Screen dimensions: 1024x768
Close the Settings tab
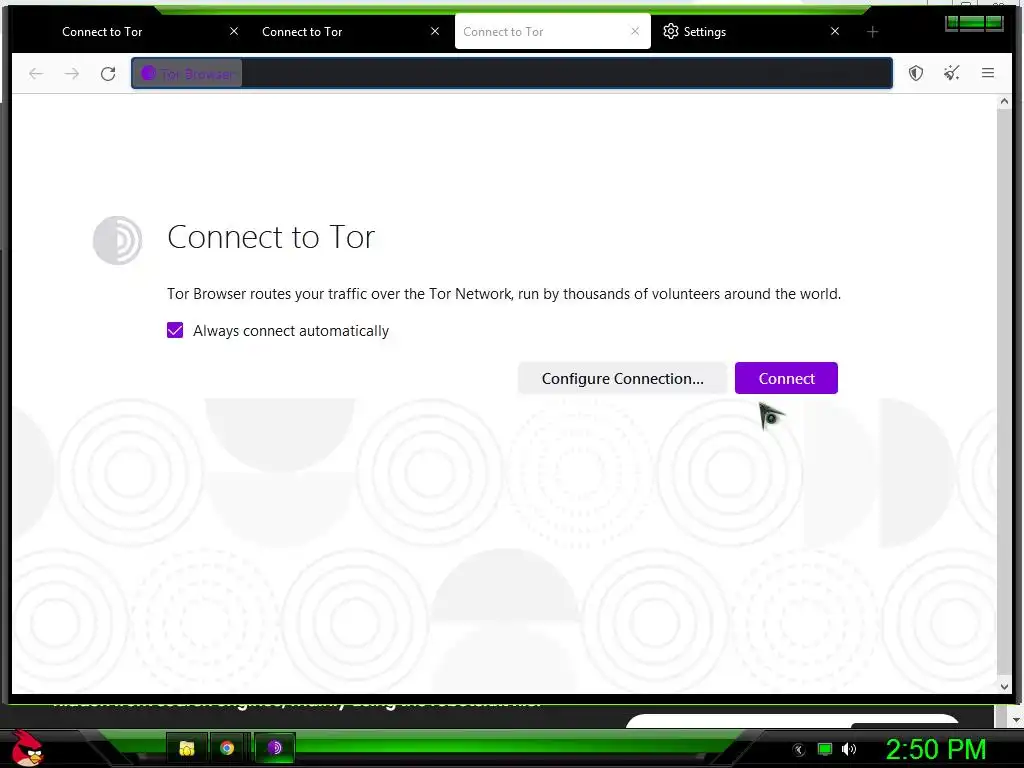[x=835, y=31]
